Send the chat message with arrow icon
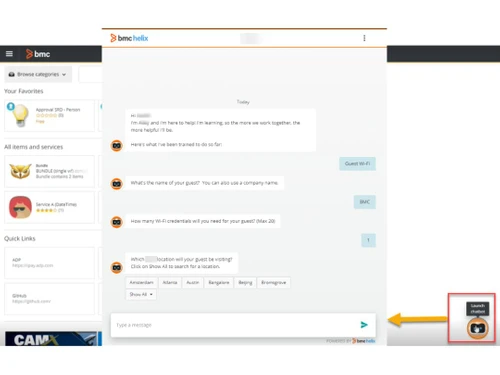Viewport: 500px width, 375px height. [x=364, y=325]
